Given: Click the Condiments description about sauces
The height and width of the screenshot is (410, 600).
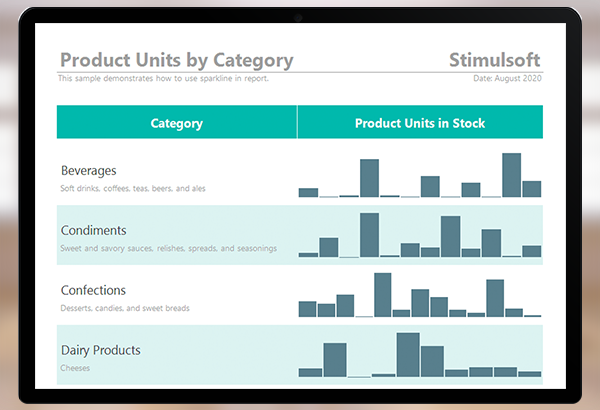Looking at the screenshot, I should 168,248.
